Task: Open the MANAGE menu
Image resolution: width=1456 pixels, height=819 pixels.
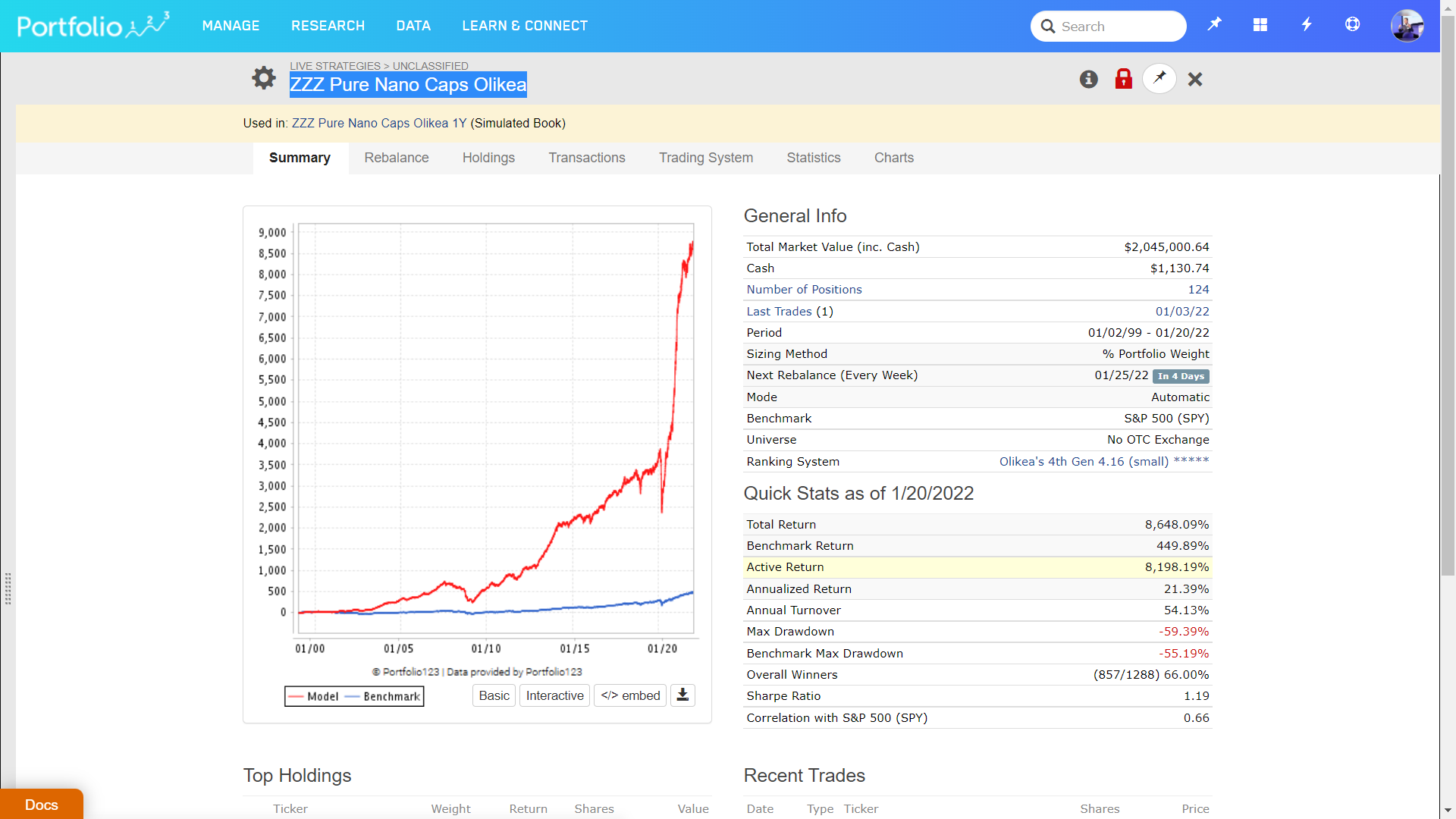Action: 231,26
